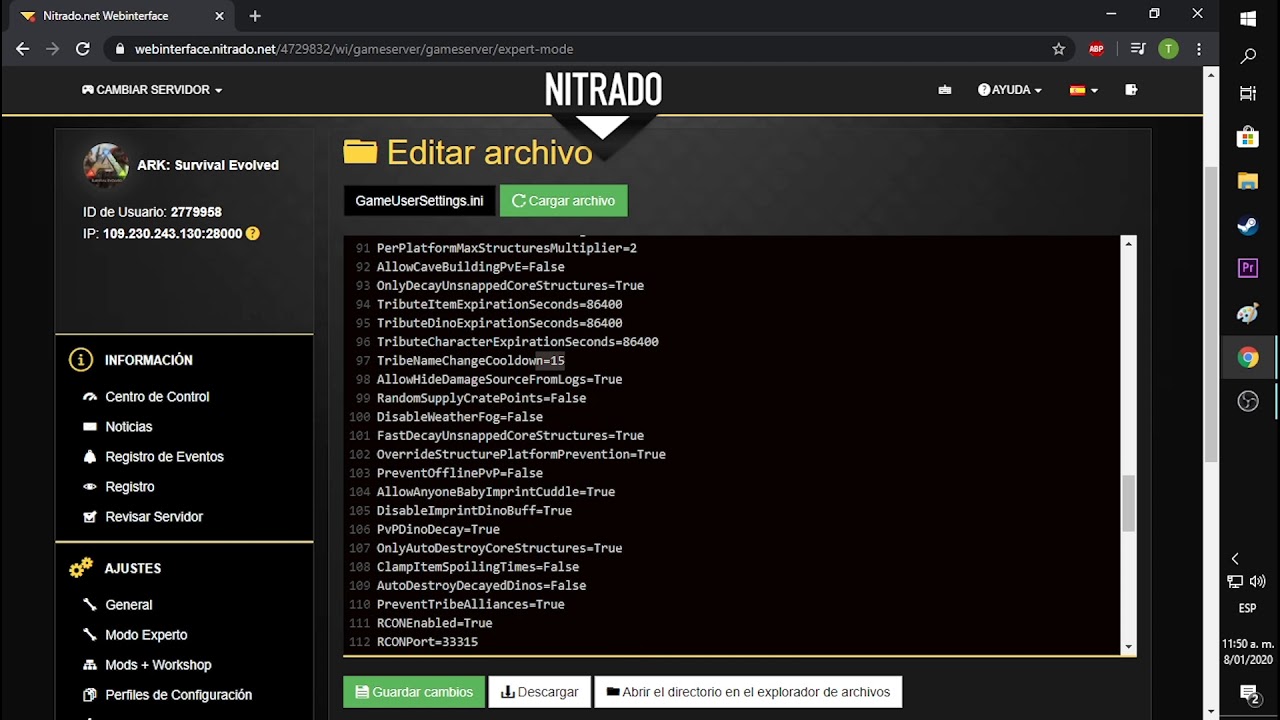Open Revisar Servidor in sidebar
The width and height of the screenshot is (1280, 720).
pyautogui.click(x=154, y=517)
